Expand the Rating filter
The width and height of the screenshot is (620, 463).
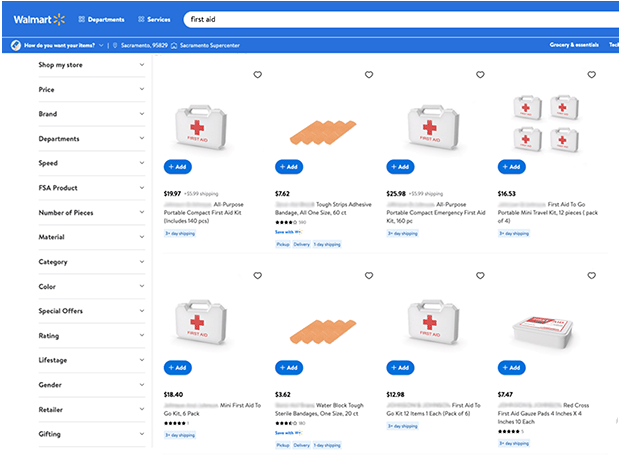click(x=91, y=336)
